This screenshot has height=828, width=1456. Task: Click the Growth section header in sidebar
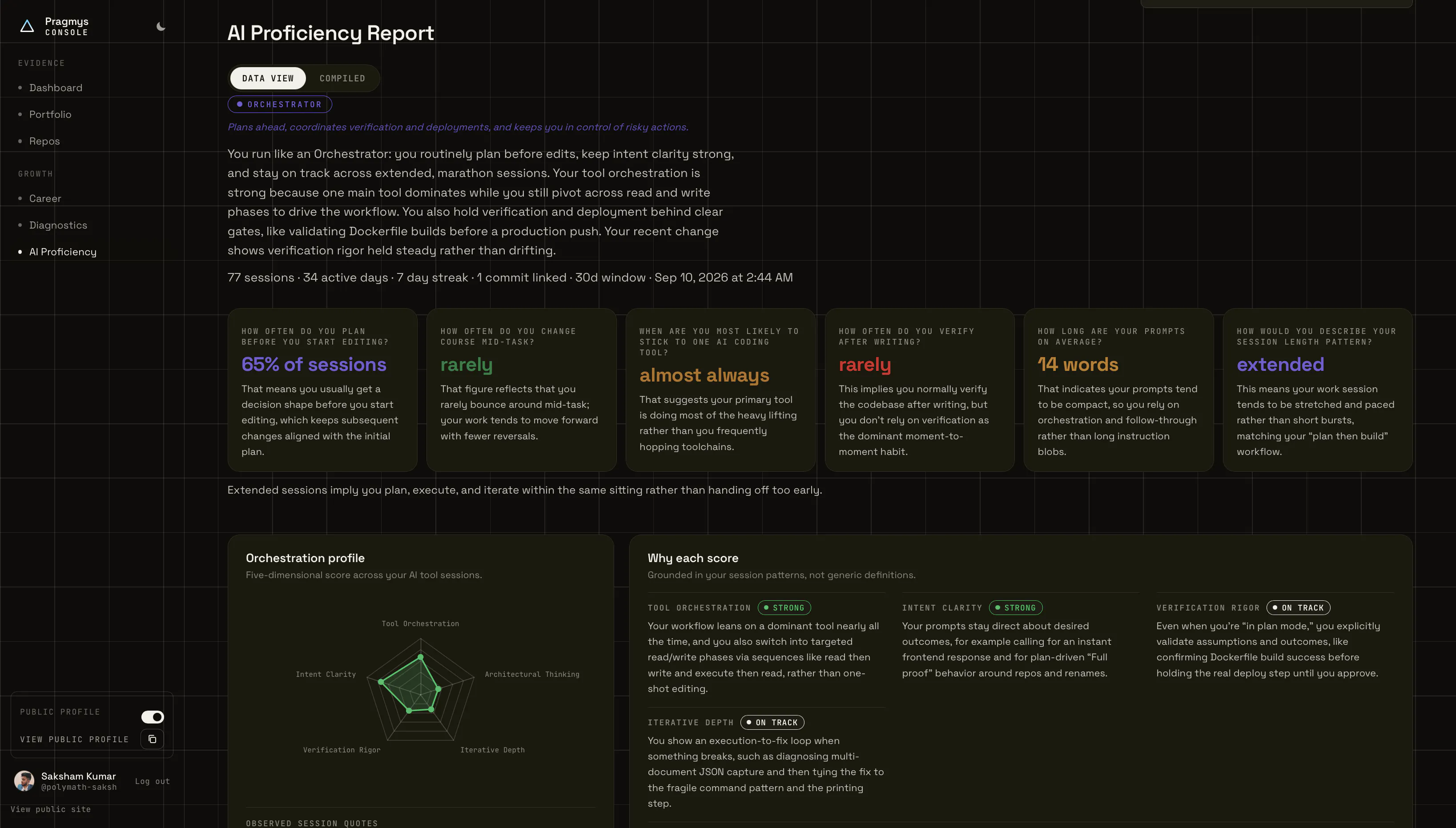click(x=35, y=174)
